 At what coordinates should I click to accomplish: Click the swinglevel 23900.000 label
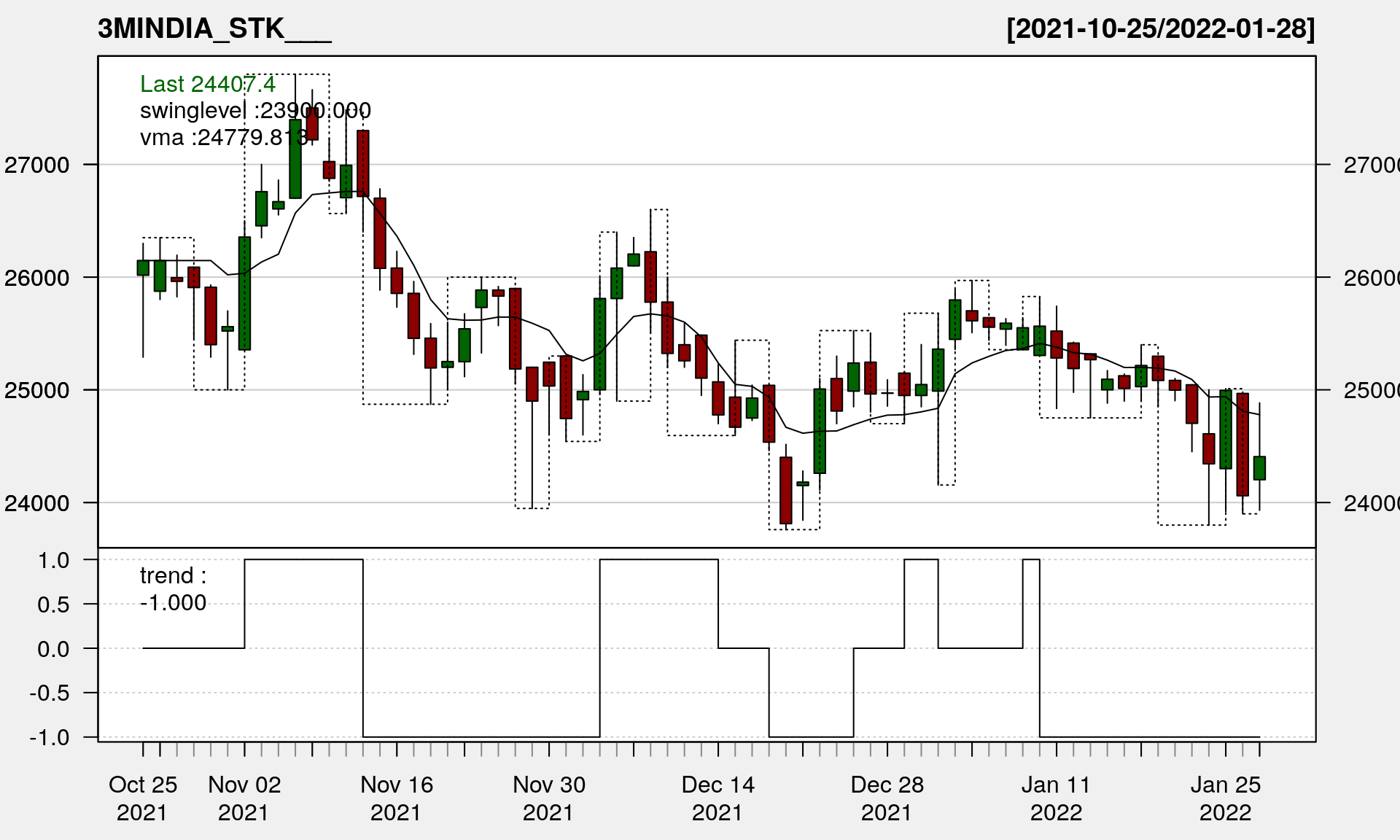click(255, 111)
